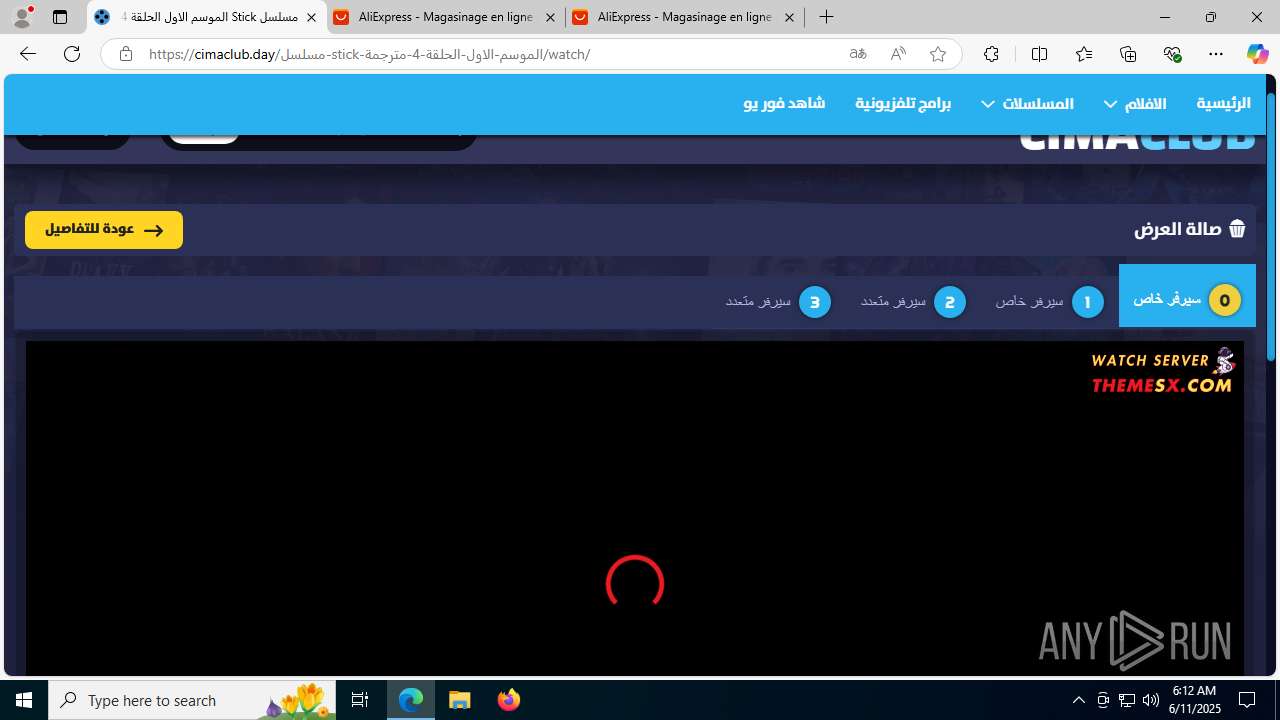
Task: Click صالة العرض heading text
Action: (1178, 229)
